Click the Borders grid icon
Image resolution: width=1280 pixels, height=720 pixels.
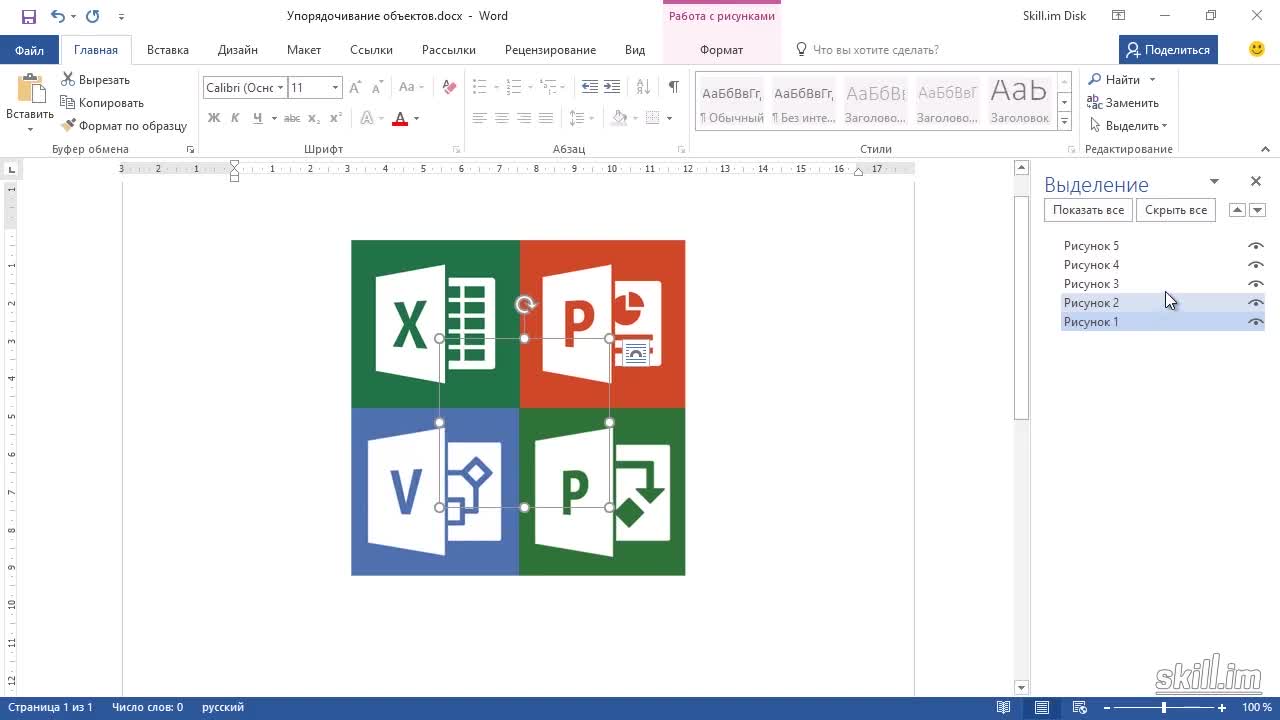[x=652, y=118]
